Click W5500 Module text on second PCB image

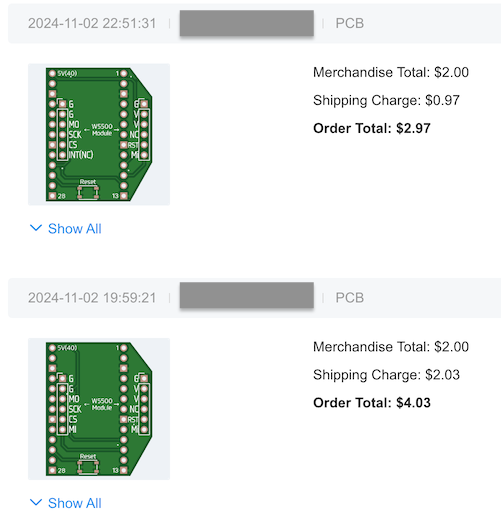pyautogui.click(x=102, y=404)
